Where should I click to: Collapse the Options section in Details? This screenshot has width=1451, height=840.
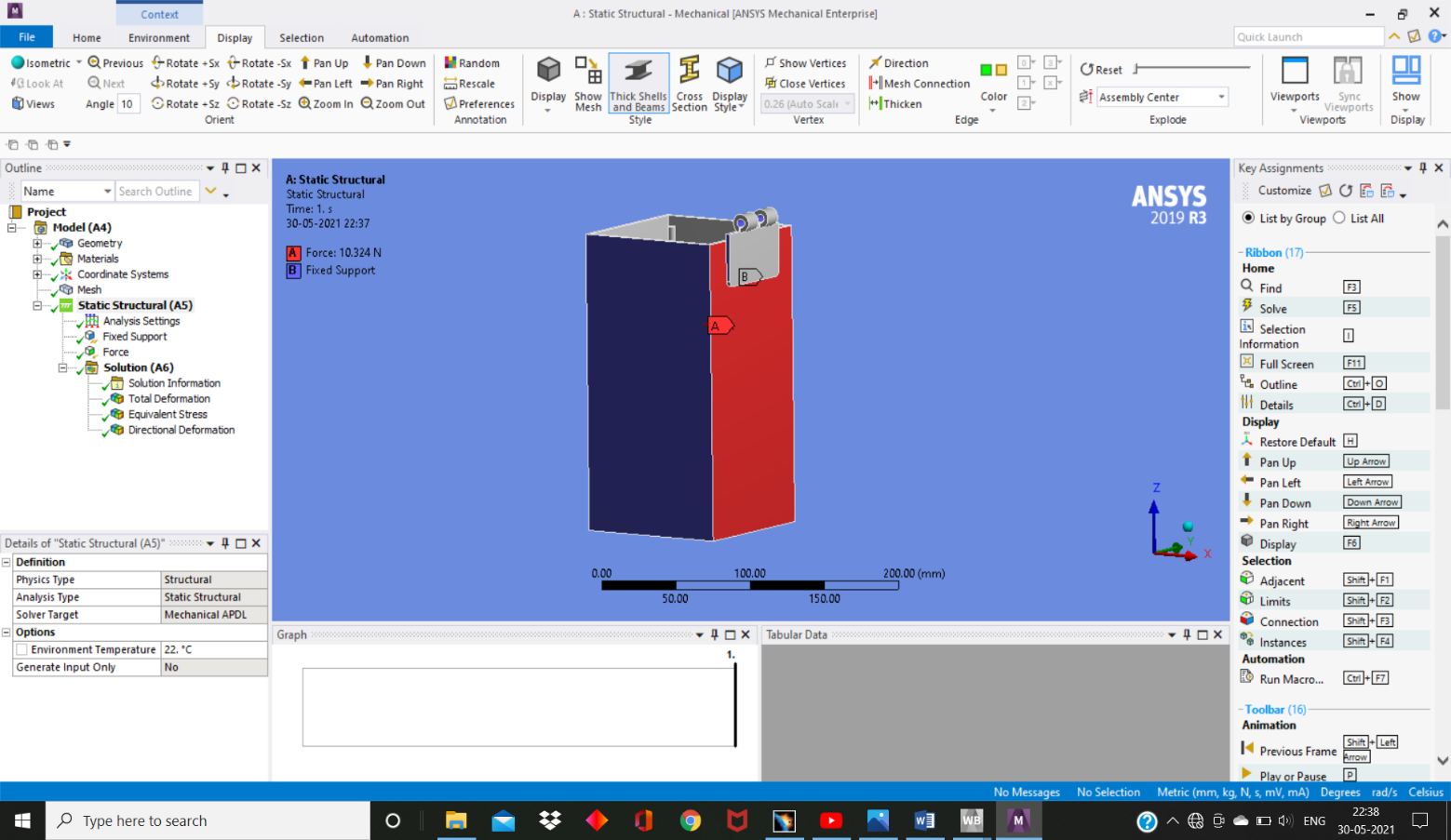(x=7, y=633)
